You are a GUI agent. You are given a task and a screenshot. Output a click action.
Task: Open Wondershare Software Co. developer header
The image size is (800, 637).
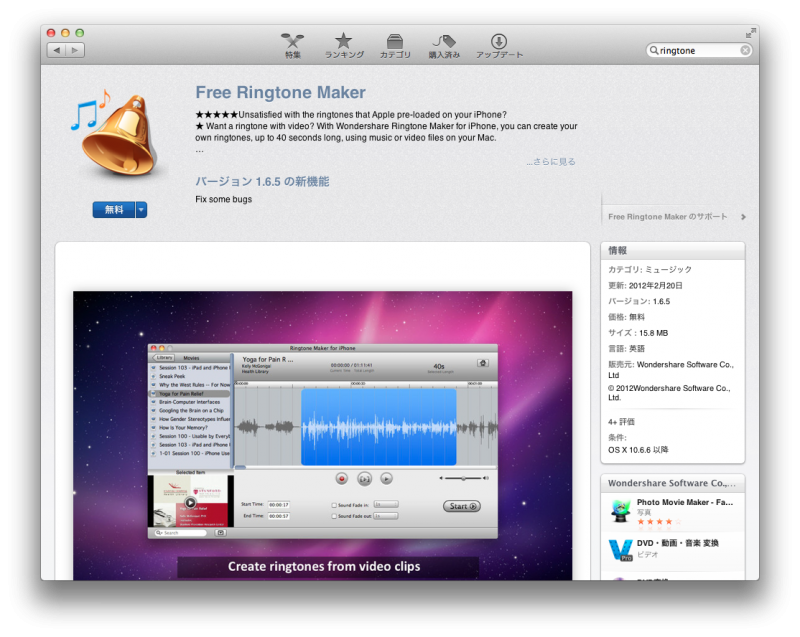[671, 483]
